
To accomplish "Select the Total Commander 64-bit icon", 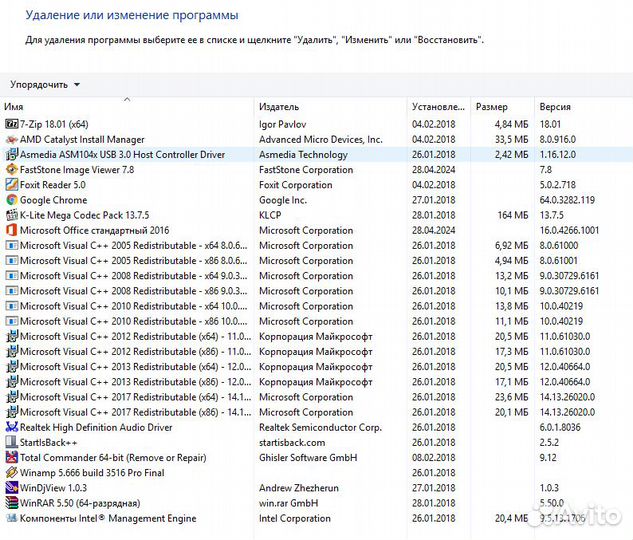I will (11, 458).
